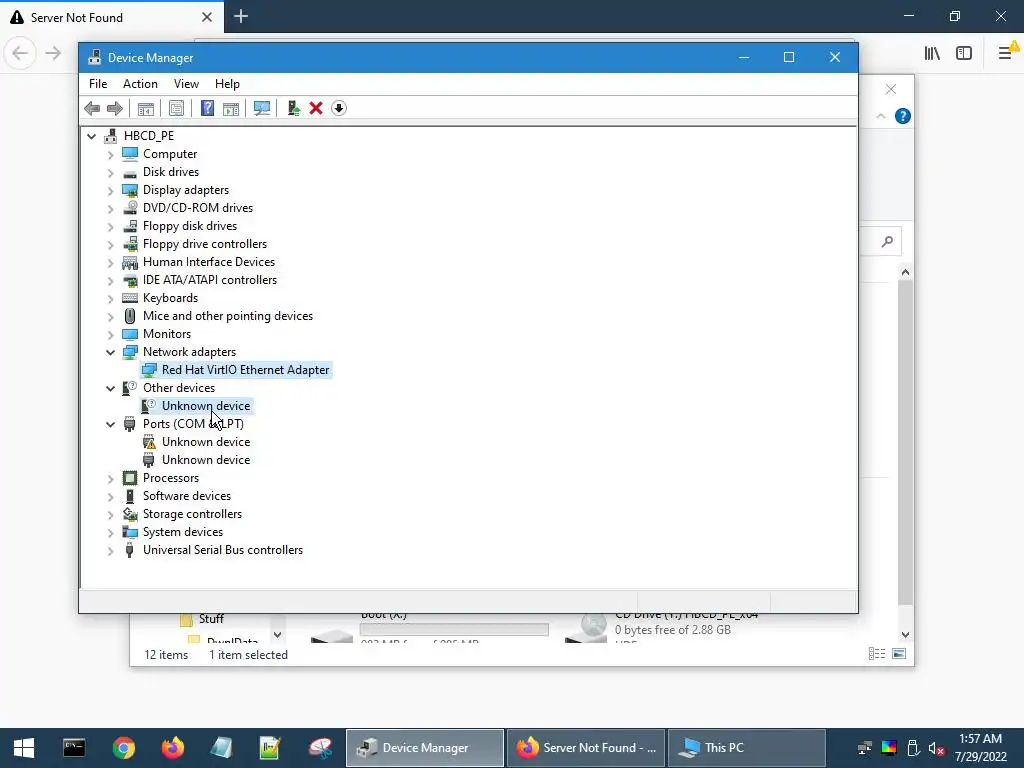Screen dimensions: 1024x768
Task: Select the Server Not Found browser tab
Action: click(x=112, y=17)
